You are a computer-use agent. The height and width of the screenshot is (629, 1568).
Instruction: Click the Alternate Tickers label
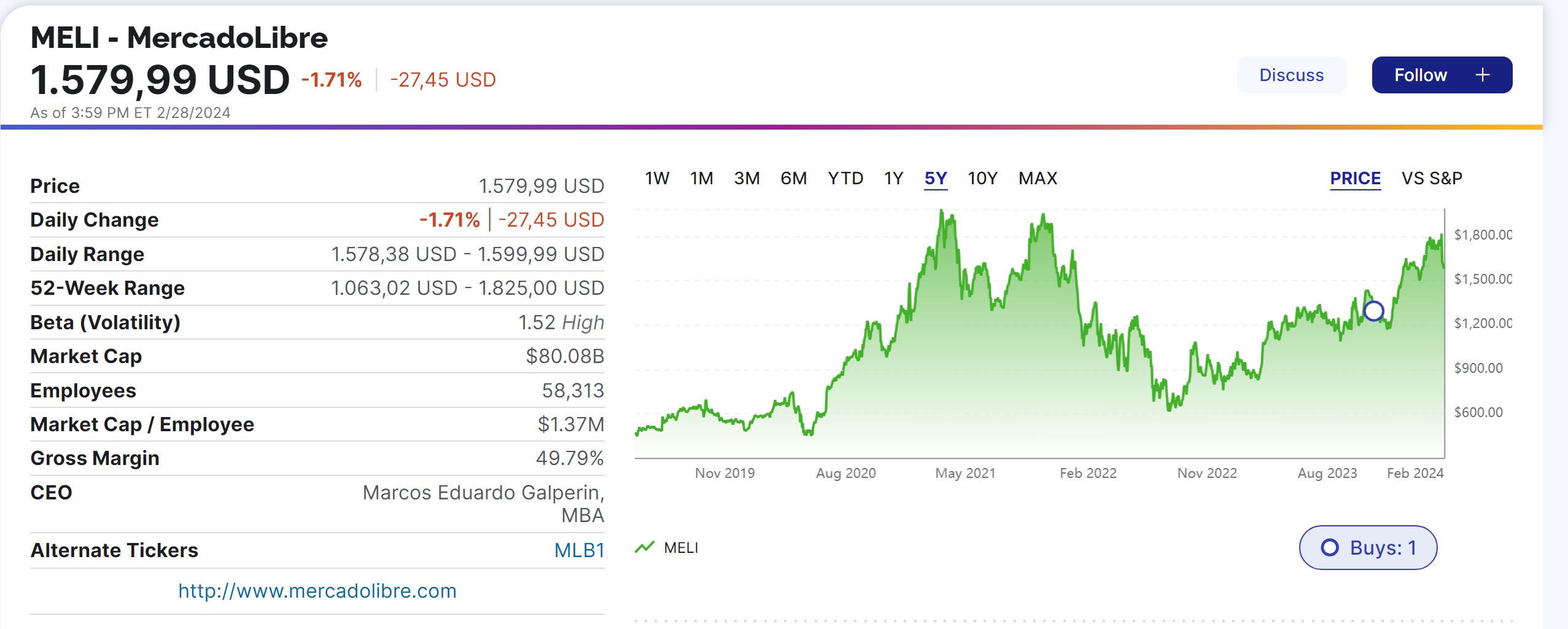pyautogui.click(x=114, y=550)
